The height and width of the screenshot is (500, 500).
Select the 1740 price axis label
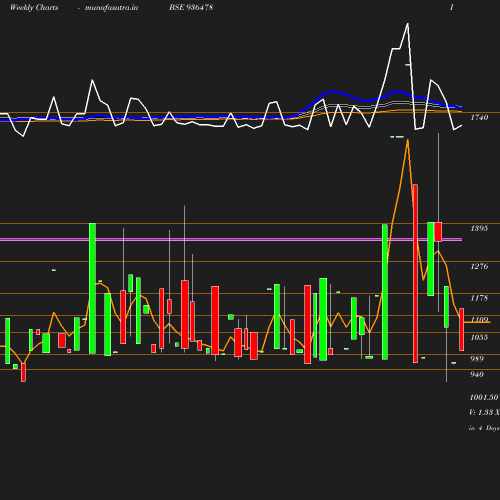(479, 117)
